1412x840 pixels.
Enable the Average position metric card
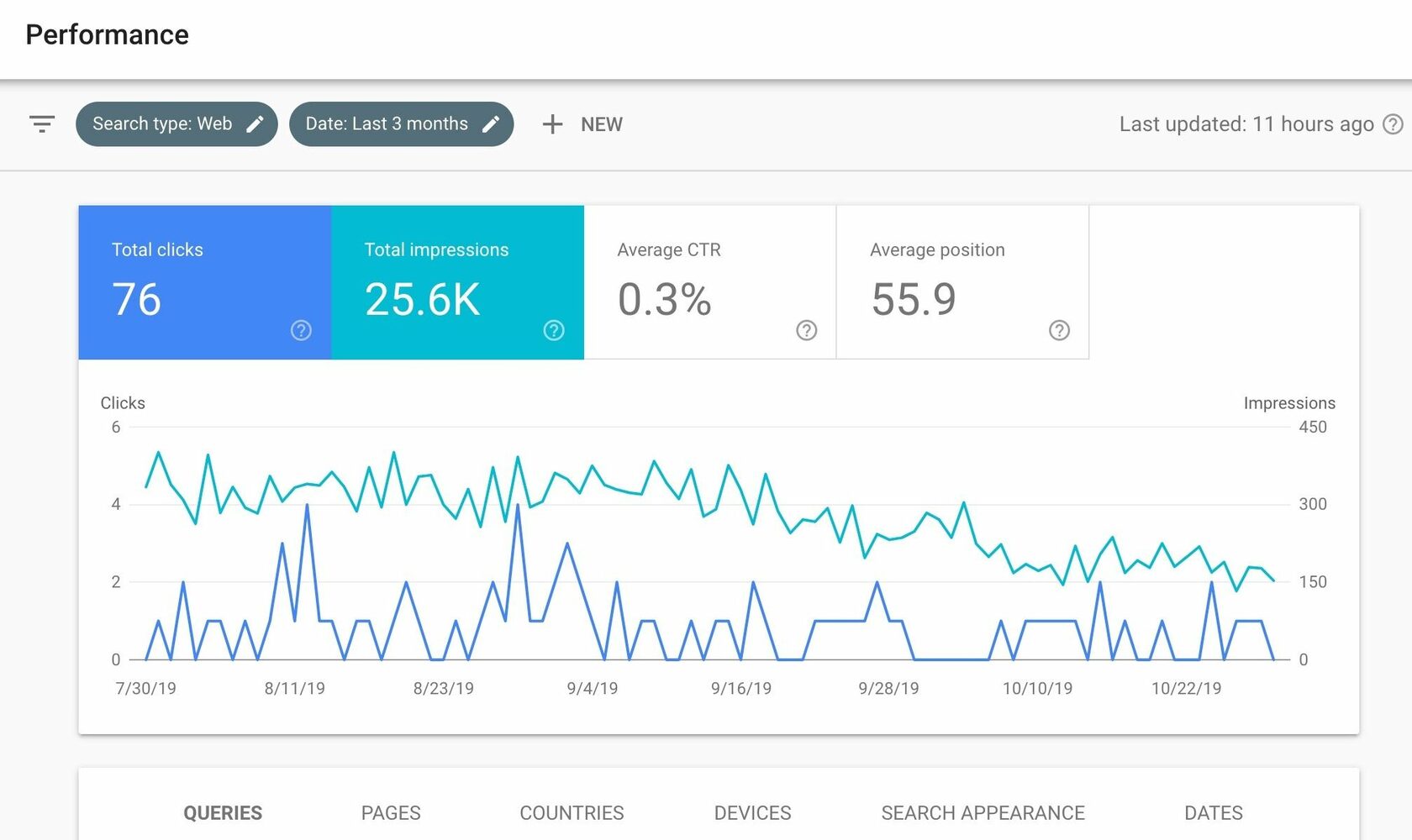point(963,282)
